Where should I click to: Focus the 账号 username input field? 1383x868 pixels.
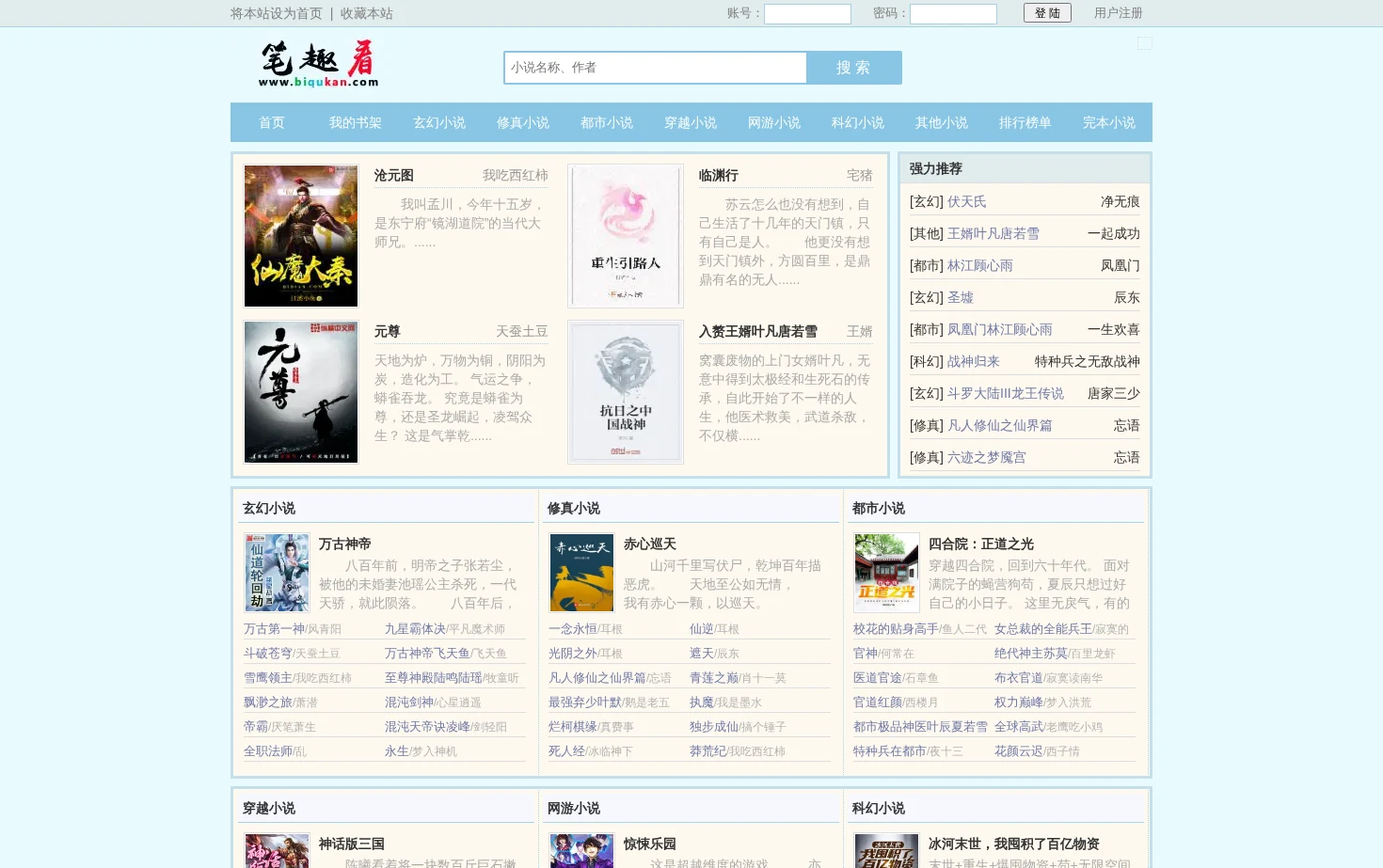tap(807, 14)
